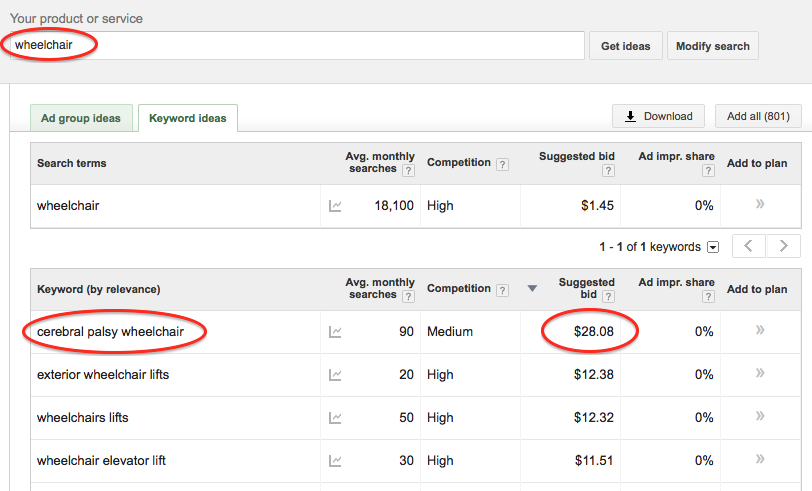View trend chart for cerebral palsy wheelchair
812x491 pixels.
[x=335, y=332]
